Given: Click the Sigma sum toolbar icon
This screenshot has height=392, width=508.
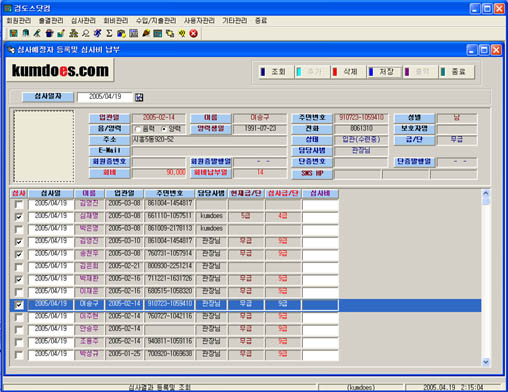Looking at the screenshot, I should point(109,33).
